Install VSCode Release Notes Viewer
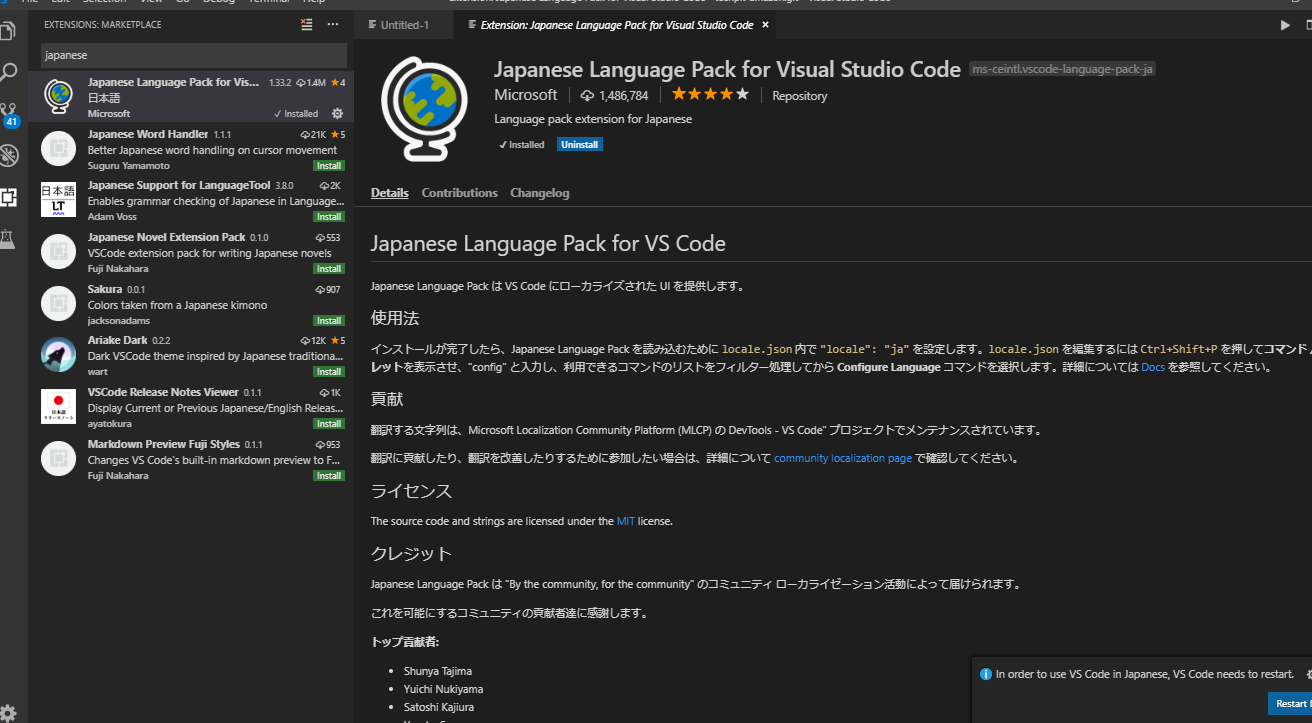 click(x=329, y=424)
